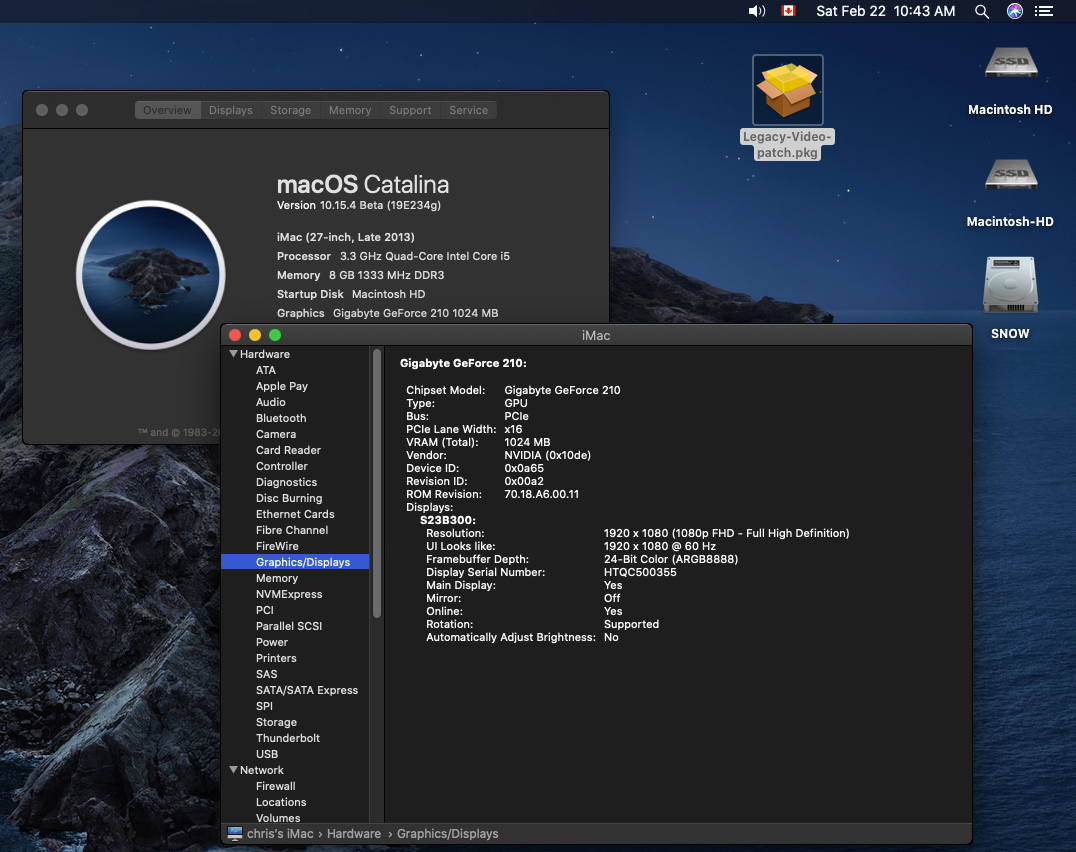Screen dimensions: 1076x852
Task: Select Card Reader in the sidebar
Action: click(288, 450)
